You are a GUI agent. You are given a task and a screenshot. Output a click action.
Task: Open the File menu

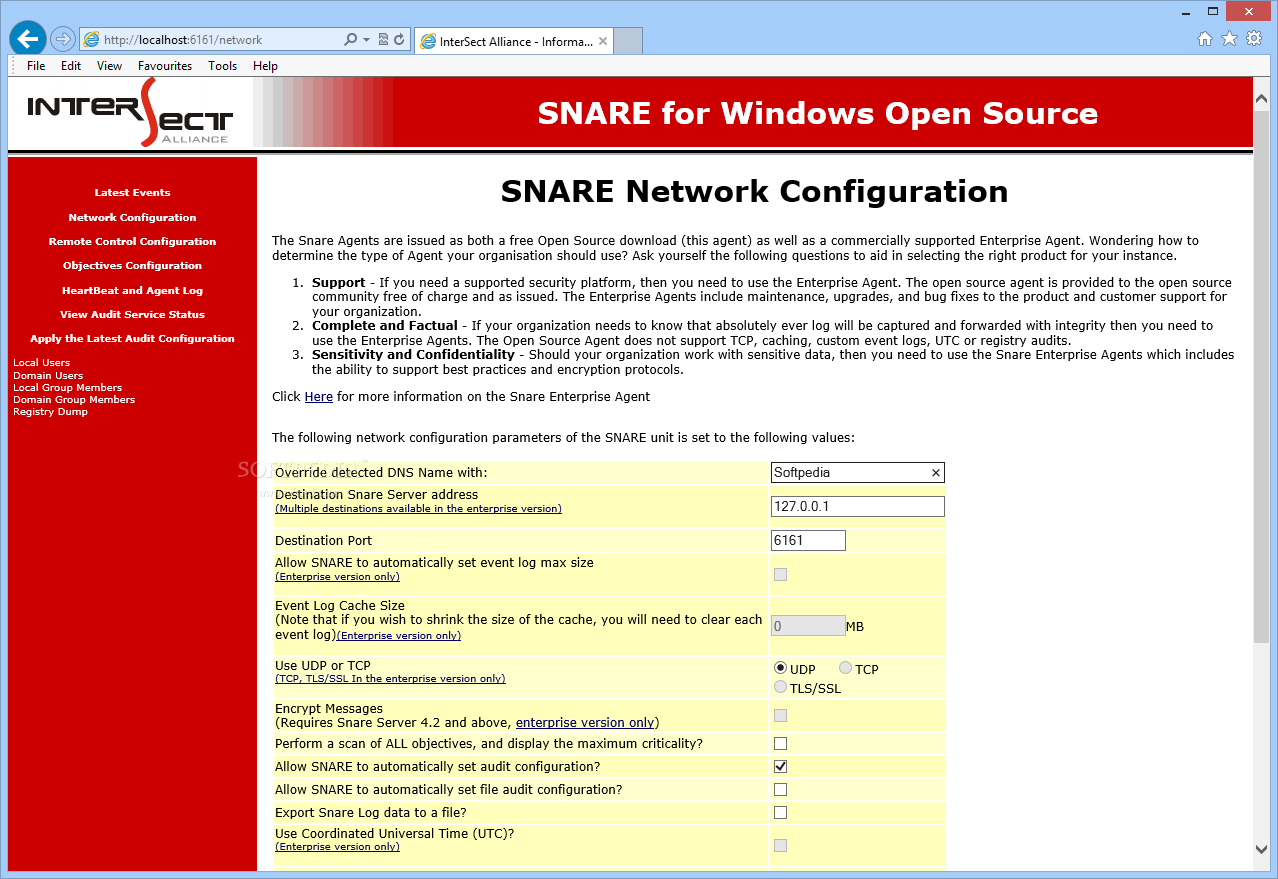click(36, 66)
